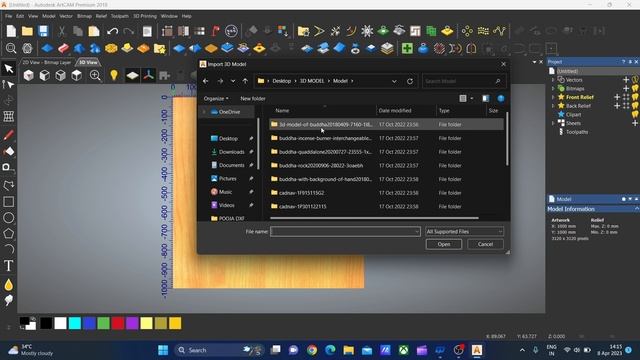This screenshot has width=640, height=360.
Task: Switch to 2D View - Bitmap Layer tab
Action: point(47,62)
